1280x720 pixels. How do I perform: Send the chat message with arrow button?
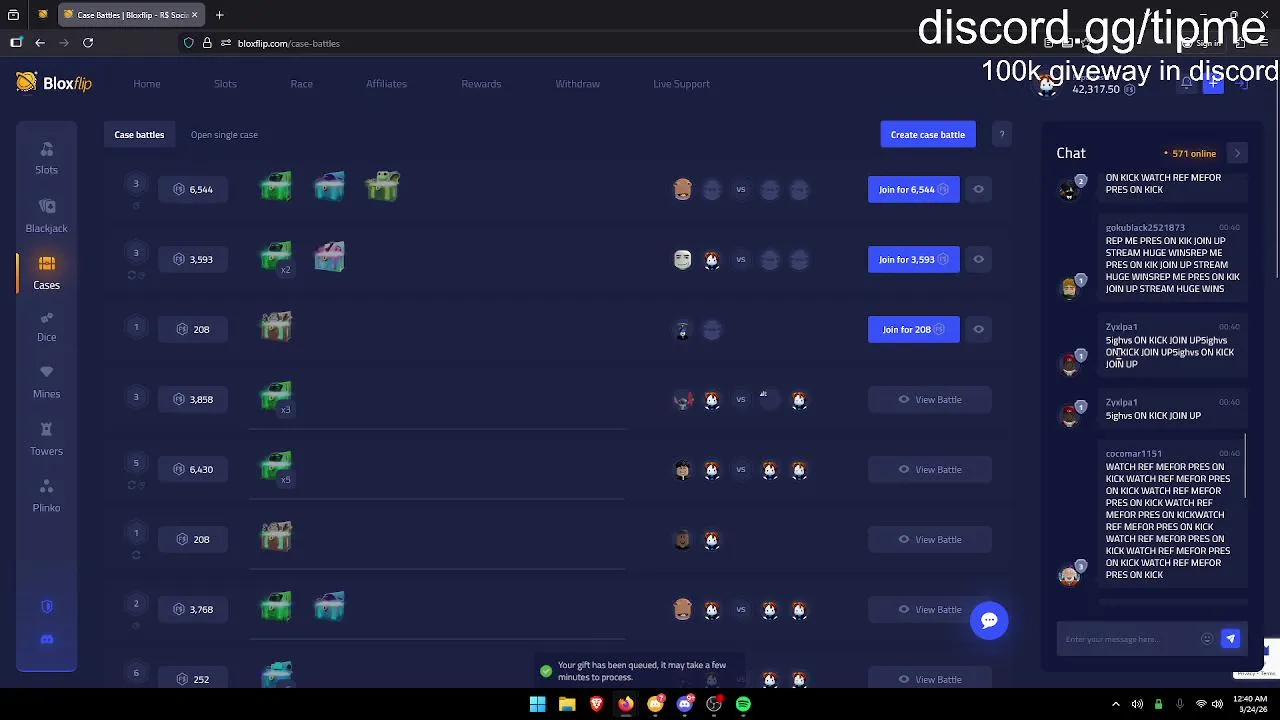1230,639
